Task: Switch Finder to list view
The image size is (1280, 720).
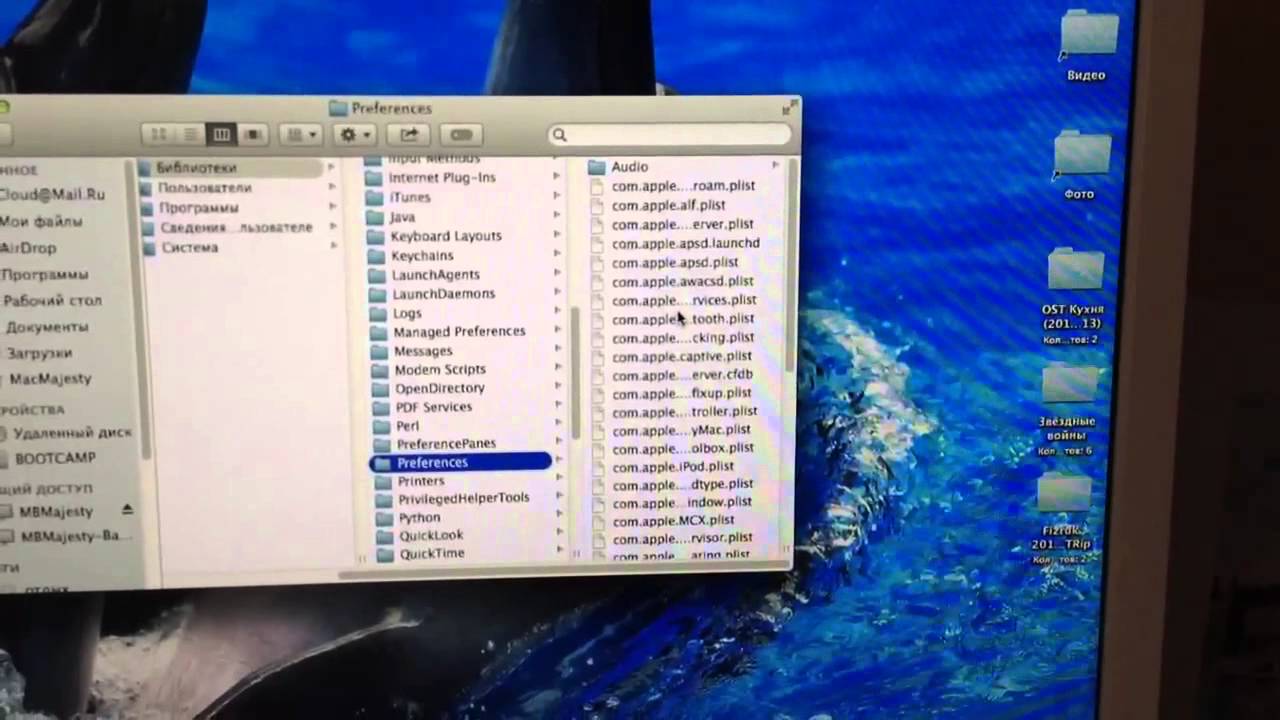Action: pyautogui.click(x=189, y=134)
